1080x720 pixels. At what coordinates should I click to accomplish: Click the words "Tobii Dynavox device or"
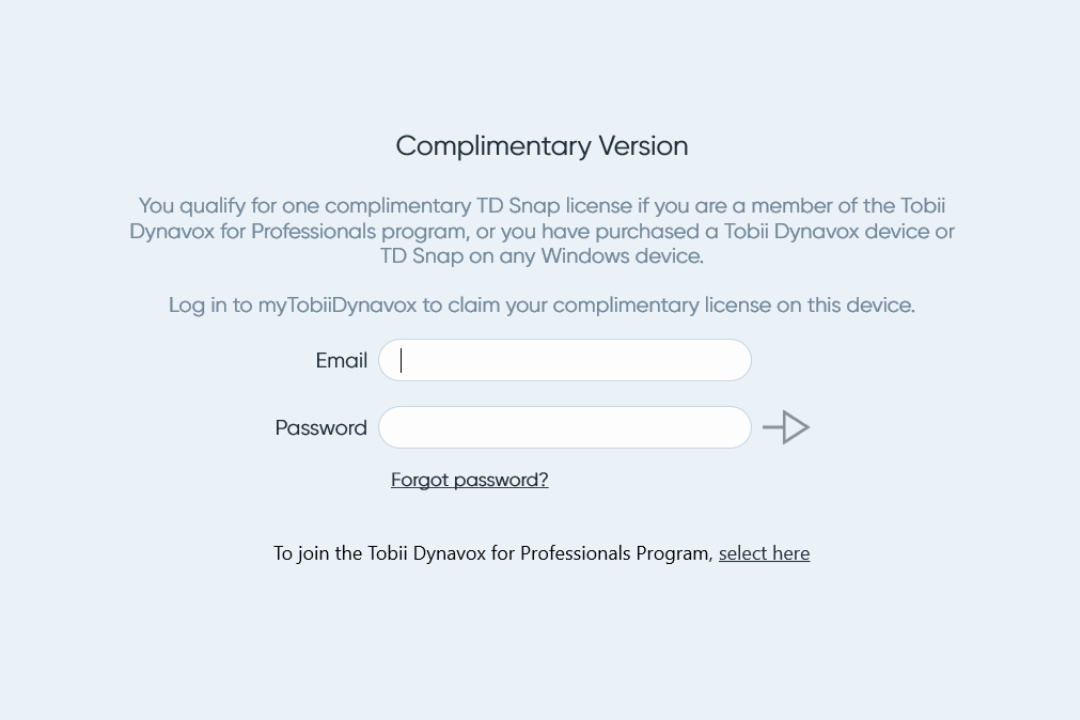click(x=831, y=231)
